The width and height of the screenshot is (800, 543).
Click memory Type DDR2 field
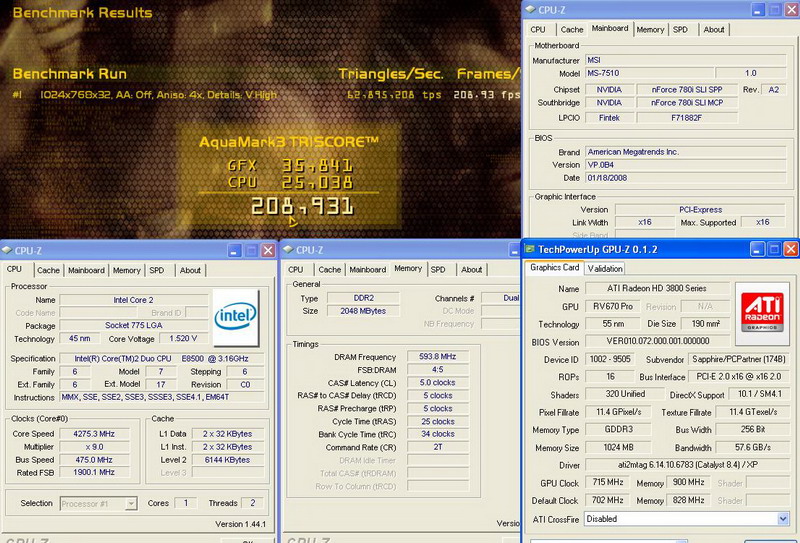pyautogui.click(x=363, y=298)
